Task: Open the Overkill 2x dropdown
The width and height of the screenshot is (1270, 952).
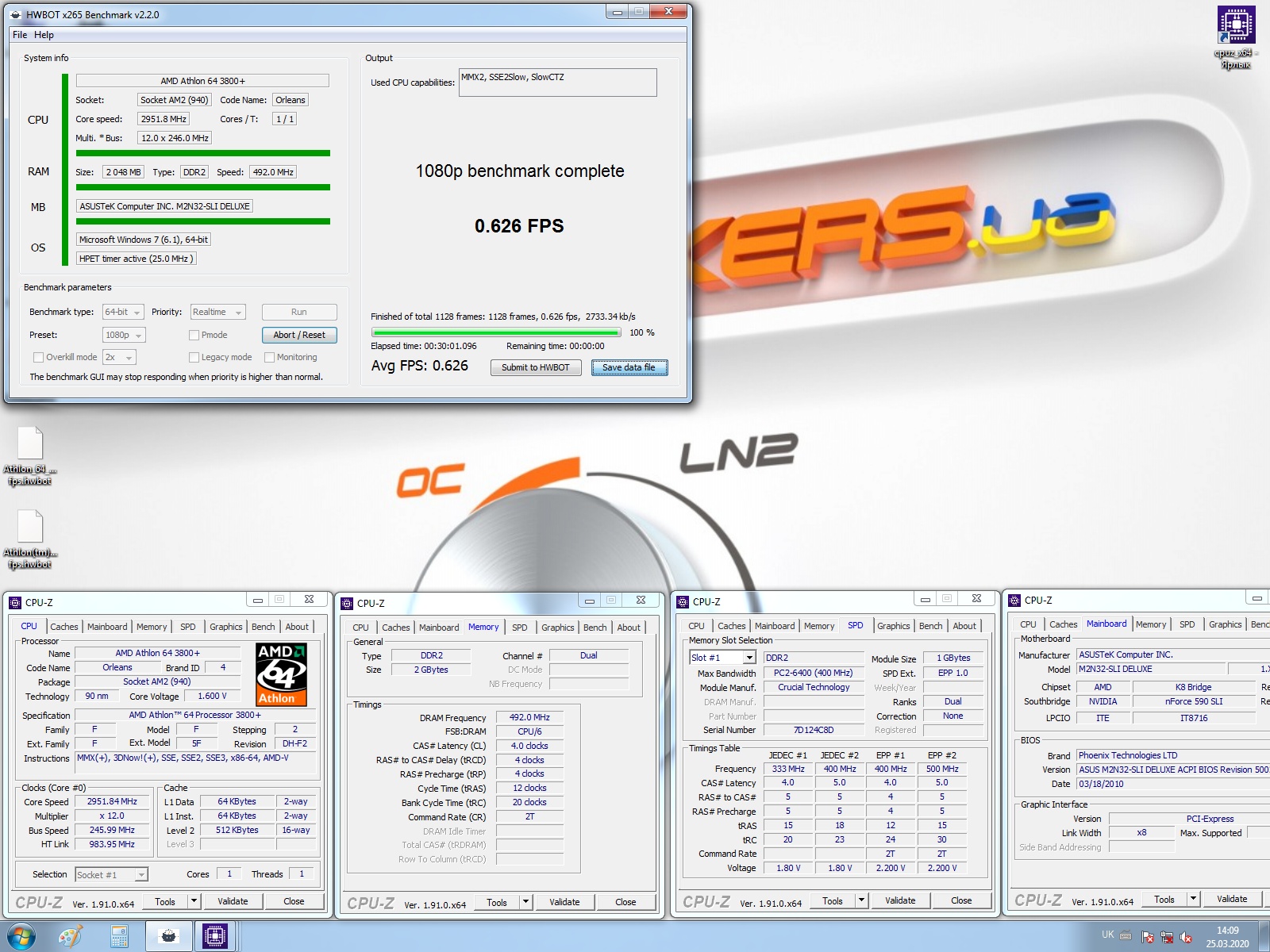Action: point(119,357)
